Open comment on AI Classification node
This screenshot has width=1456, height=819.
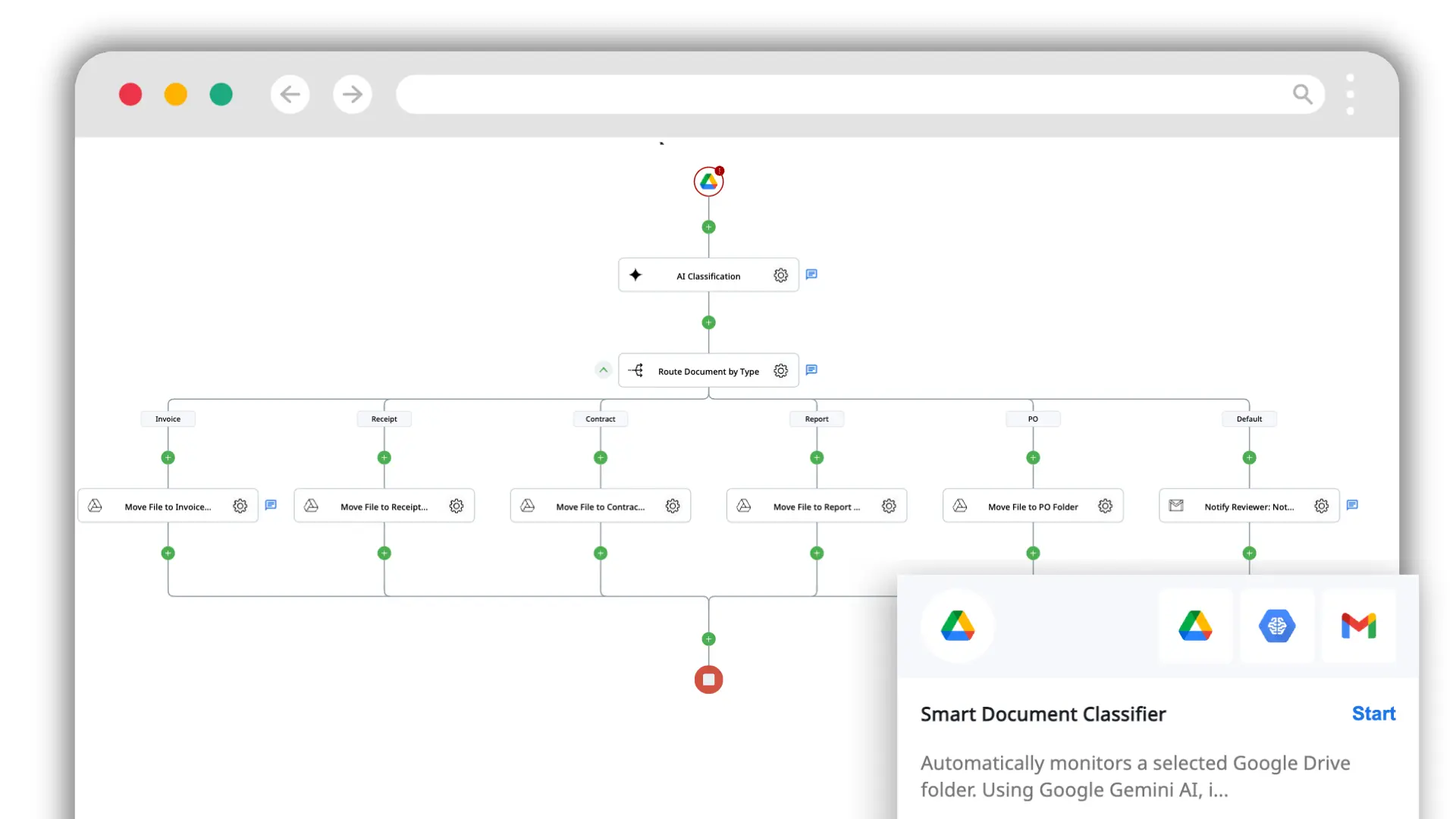pyautogui.click(x=811, y=275)
